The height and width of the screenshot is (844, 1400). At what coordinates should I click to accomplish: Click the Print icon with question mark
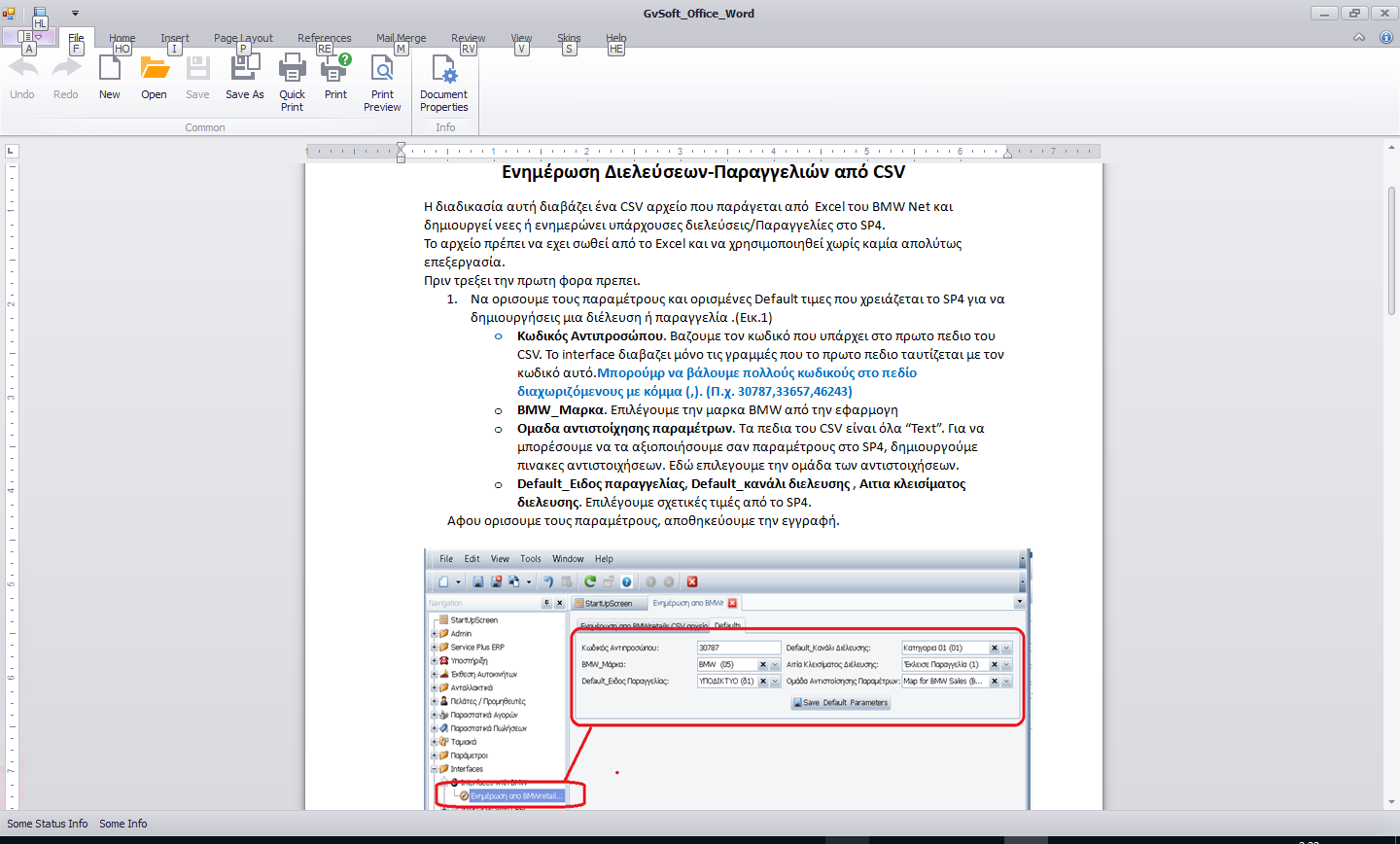pos(335,70)
